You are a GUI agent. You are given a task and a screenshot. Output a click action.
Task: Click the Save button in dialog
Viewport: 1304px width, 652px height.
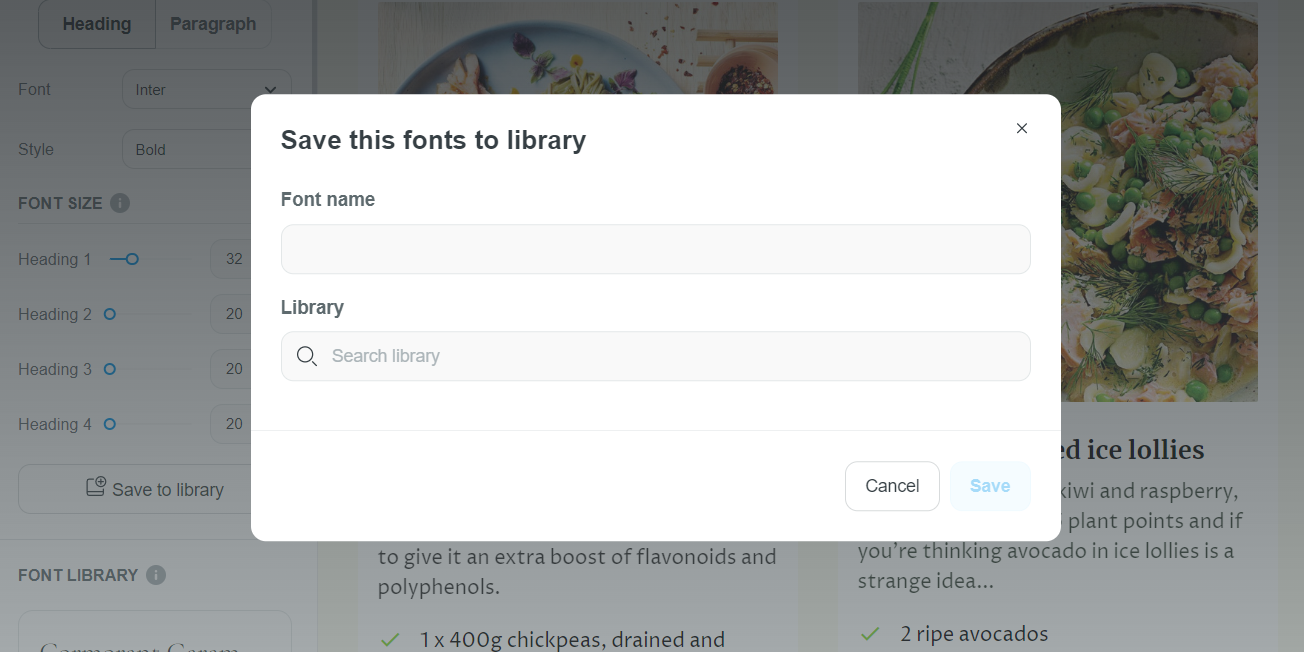990,486
